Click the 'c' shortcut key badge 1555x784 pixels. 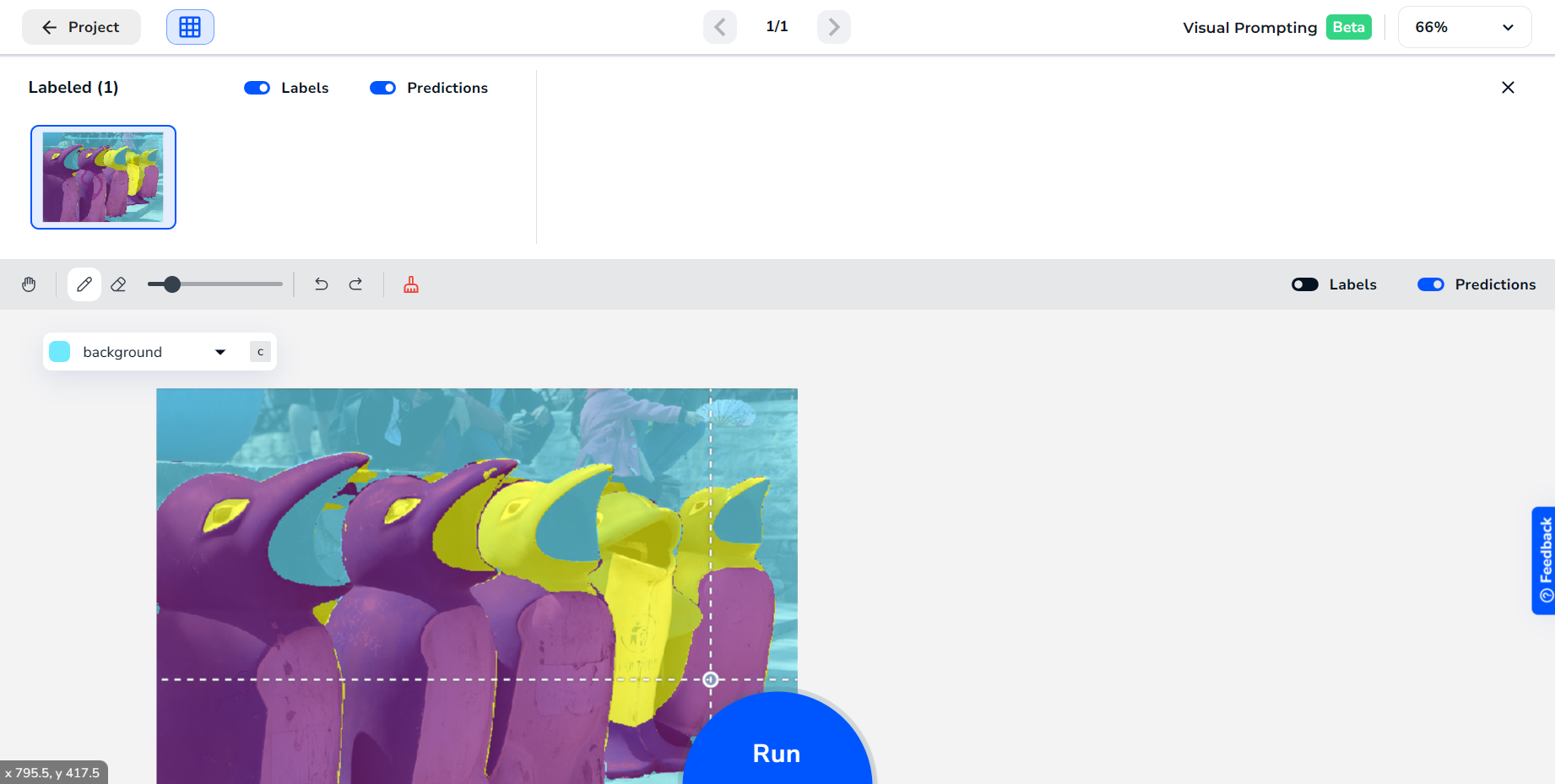tap(260, 352)
